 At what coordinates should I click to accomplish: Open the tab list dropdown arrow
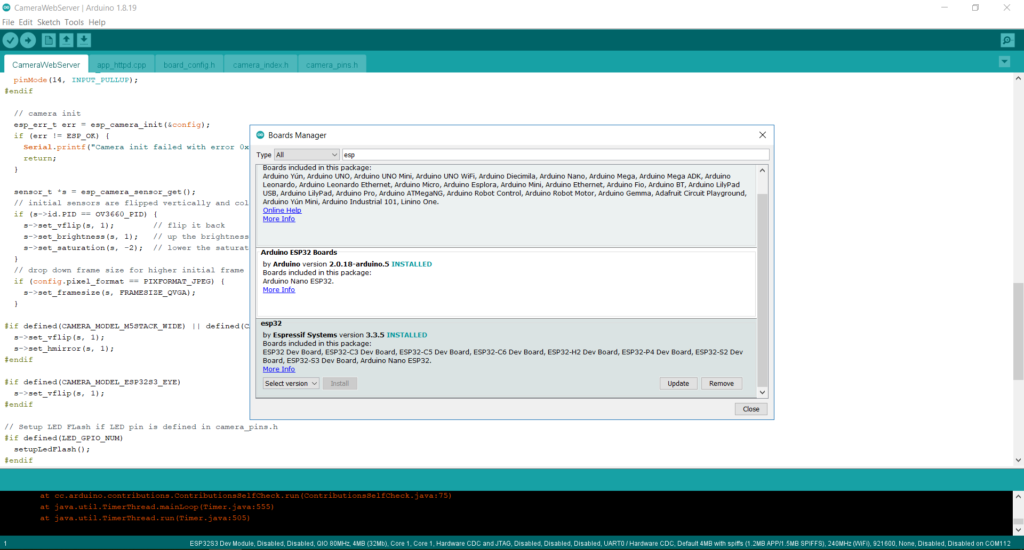[x=1005, y=63]
